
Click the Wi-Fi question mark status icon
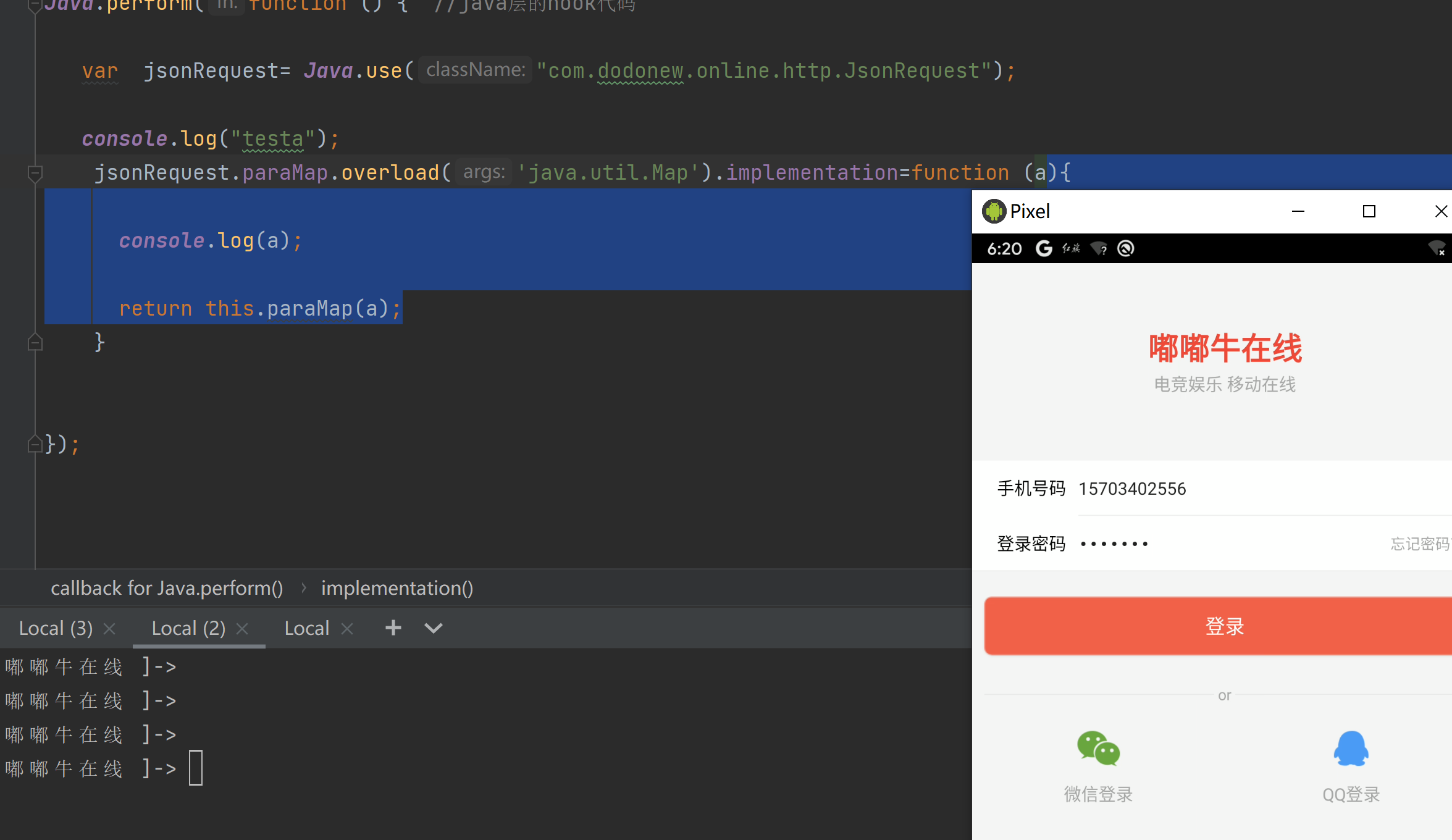pos(1099,248)
